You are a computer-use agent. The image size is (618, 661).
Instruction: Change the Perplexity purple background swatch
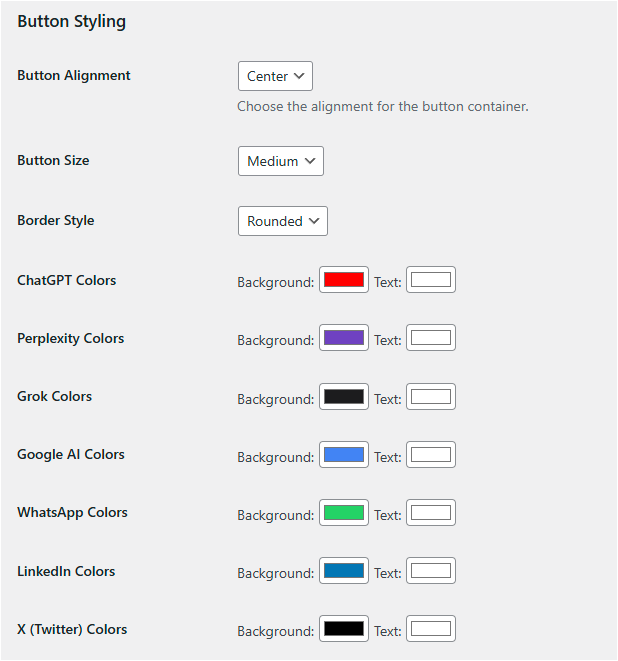pyautogui.click(x=344, y=338)
